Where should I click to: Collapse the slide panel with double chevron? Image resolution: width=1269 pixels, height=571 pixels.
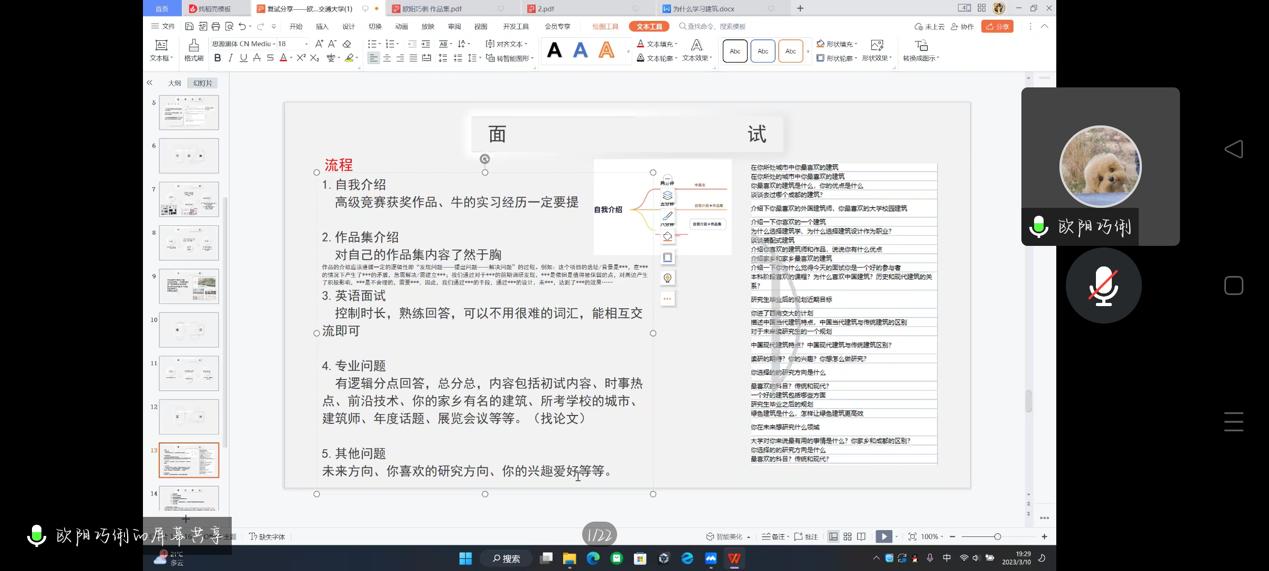coord(149,83)
